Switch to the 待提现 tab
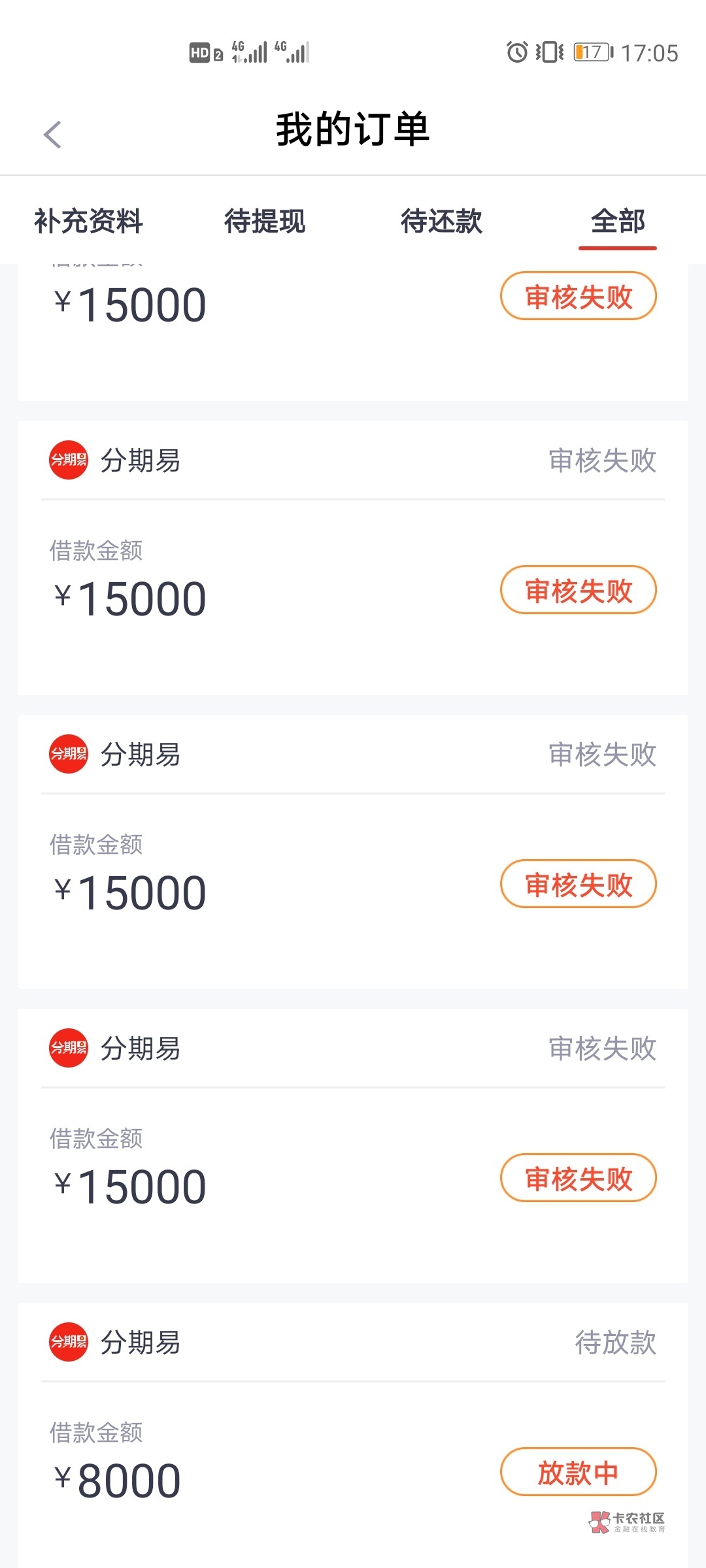This screenshot has width=706, height=1568. click(x=265, y=221)
